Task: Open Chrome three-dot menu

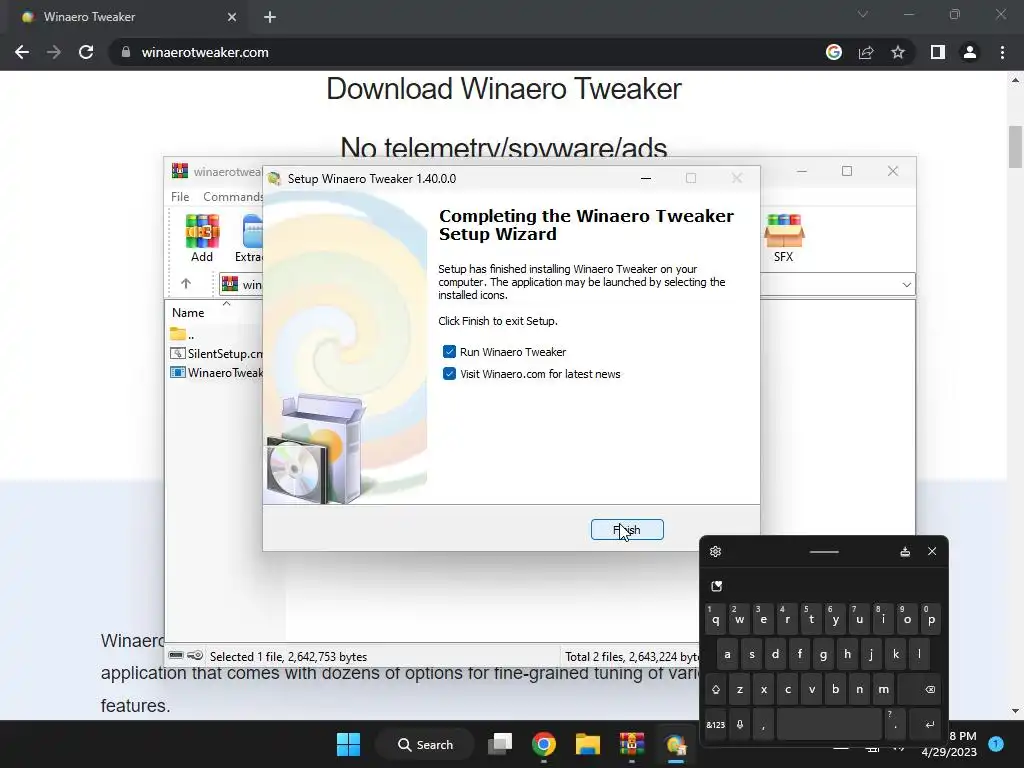Action: tap(1002, 52)
